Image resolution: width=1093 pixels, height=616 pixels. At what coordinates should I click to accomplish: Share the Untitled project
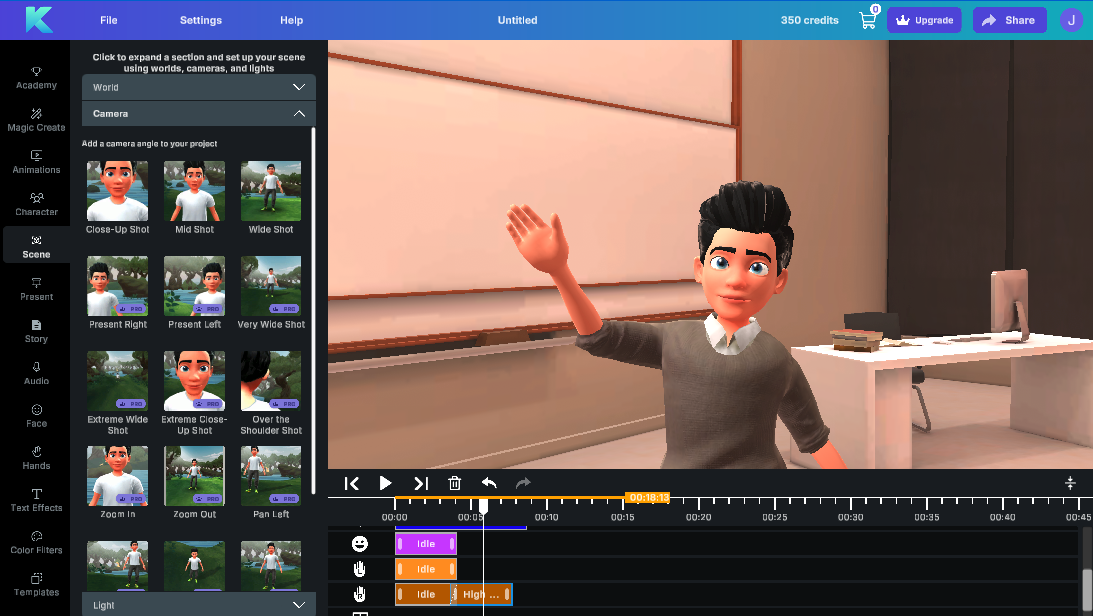point(1009,19)
